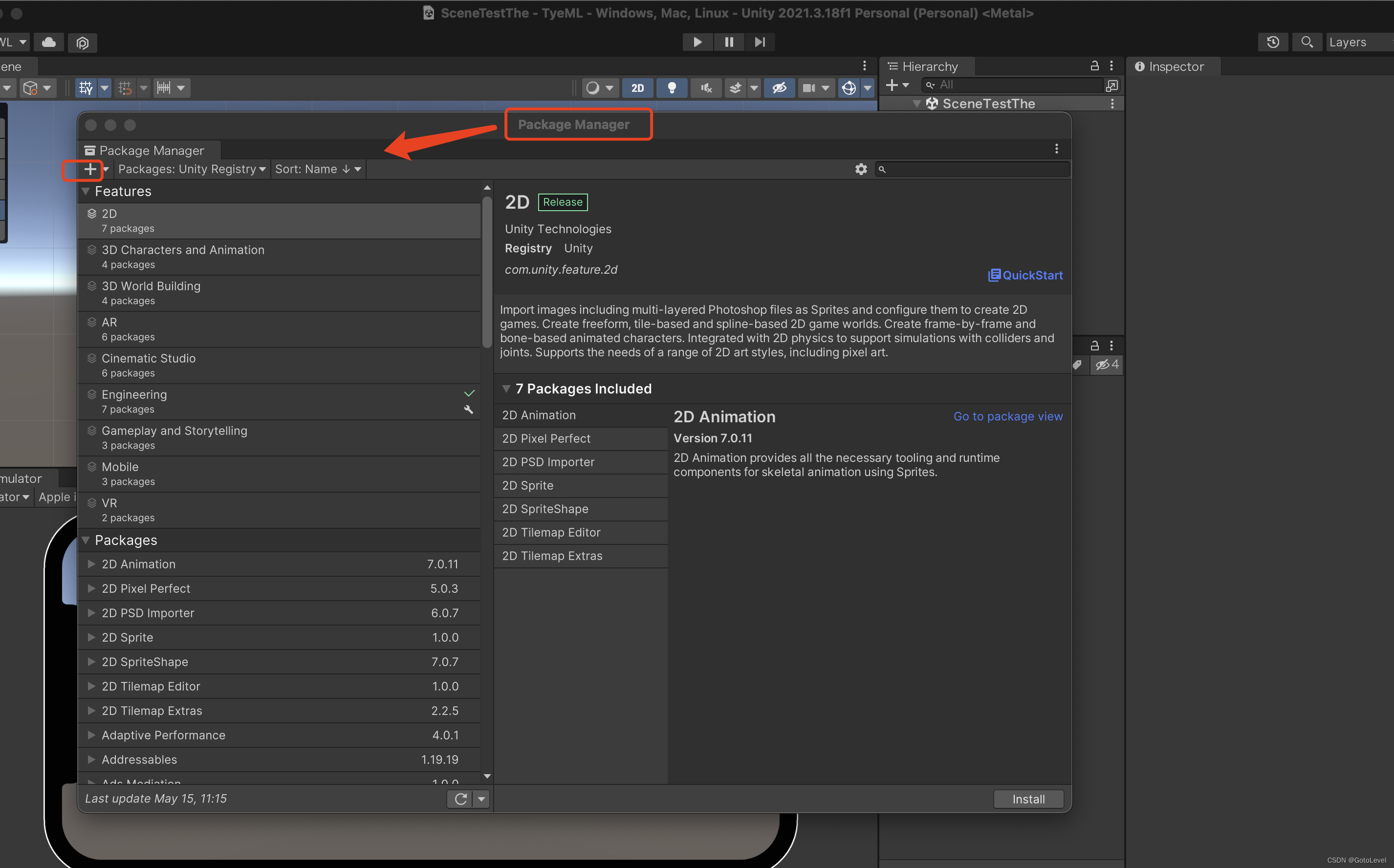Expand the 2D Pixel Perfect package row
The image size is (1394, 868).
pyautogui.click(x=91, y=588)
